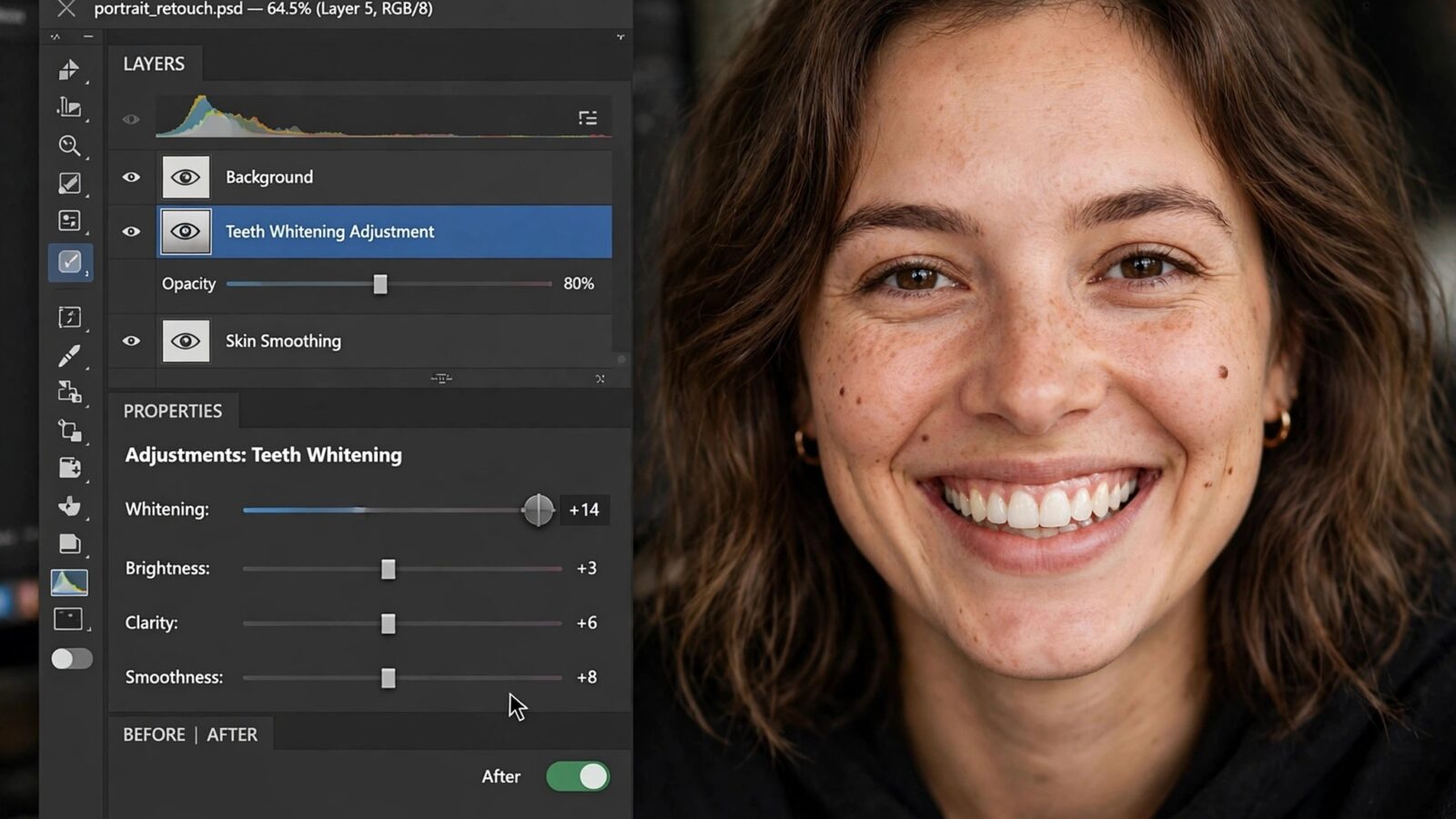Expand the toolbar using its top double arrows

(x=56, y=37)
